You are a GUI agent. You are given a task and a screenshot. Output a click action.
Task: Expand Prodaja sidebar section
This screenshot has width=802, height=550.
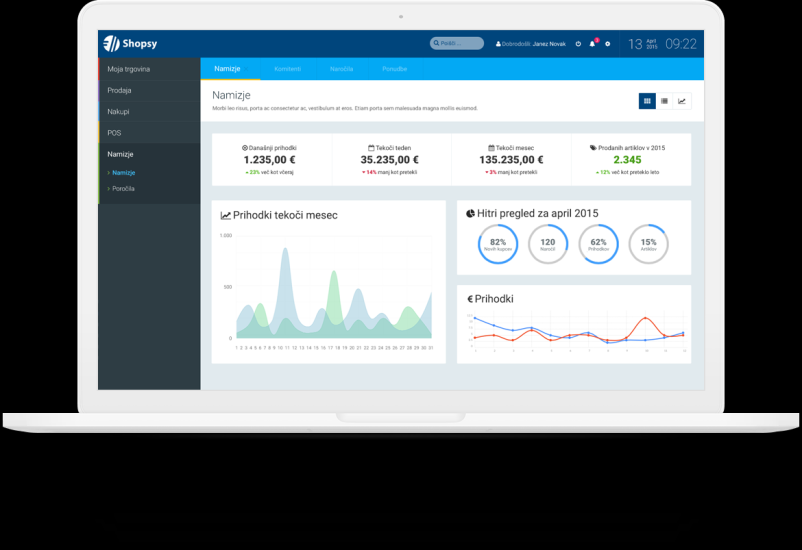click(120, 90)
